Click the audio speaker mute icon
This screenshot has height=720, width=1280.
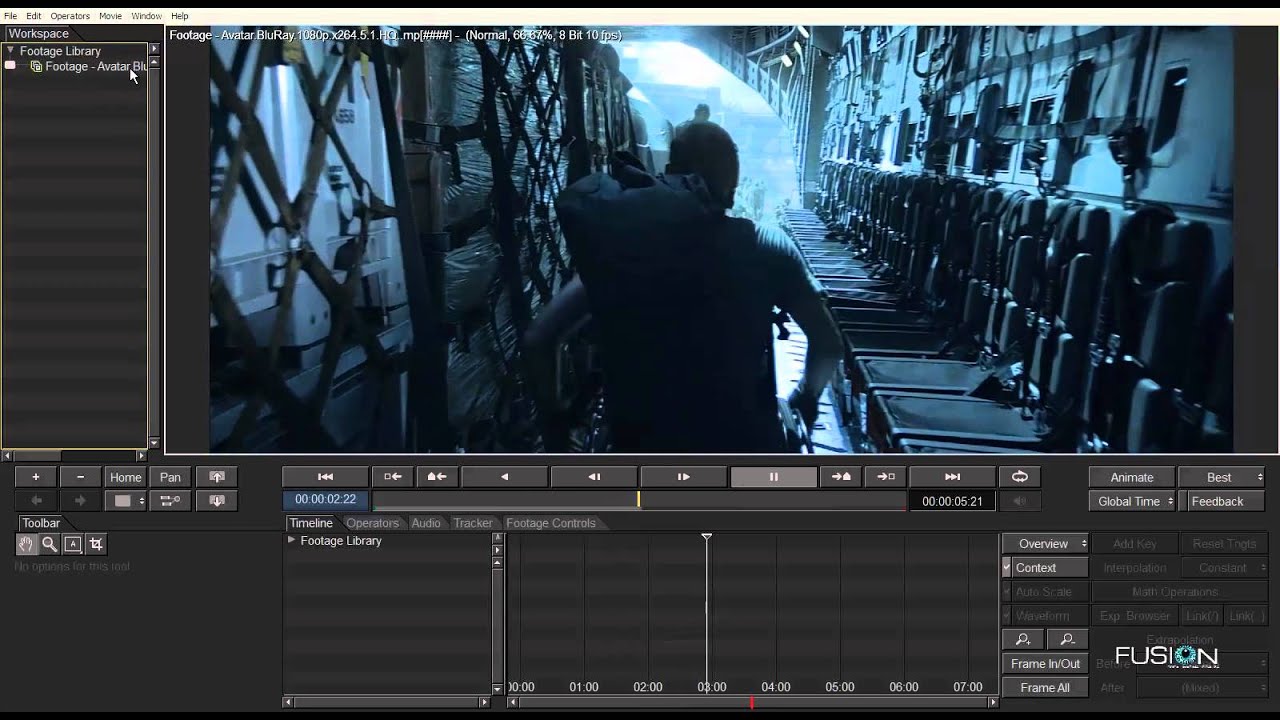tap(1020, 501)
